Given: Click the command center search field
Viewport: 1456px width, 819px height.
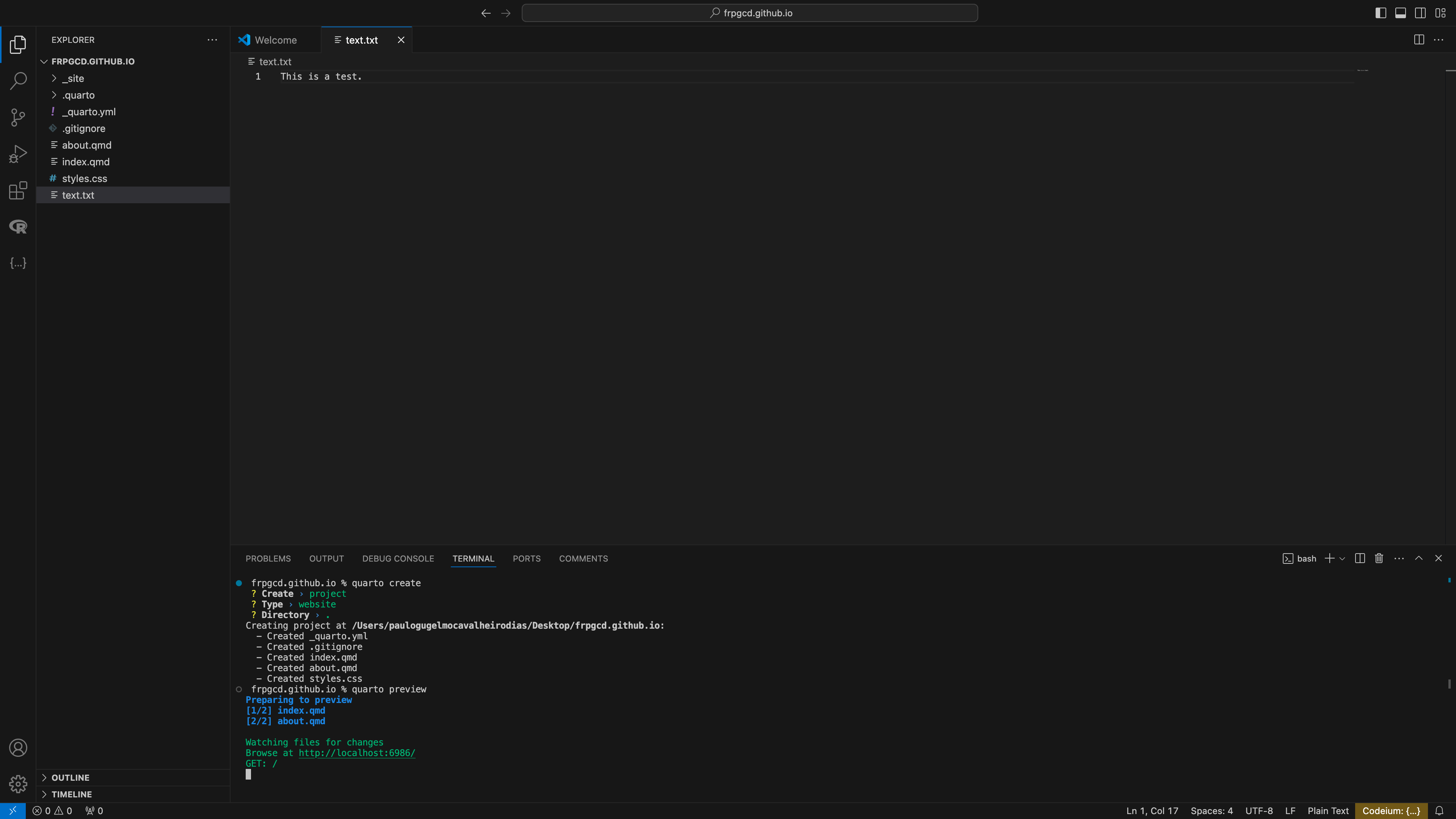Looking at the screenshot, I should tap(750, 13).
